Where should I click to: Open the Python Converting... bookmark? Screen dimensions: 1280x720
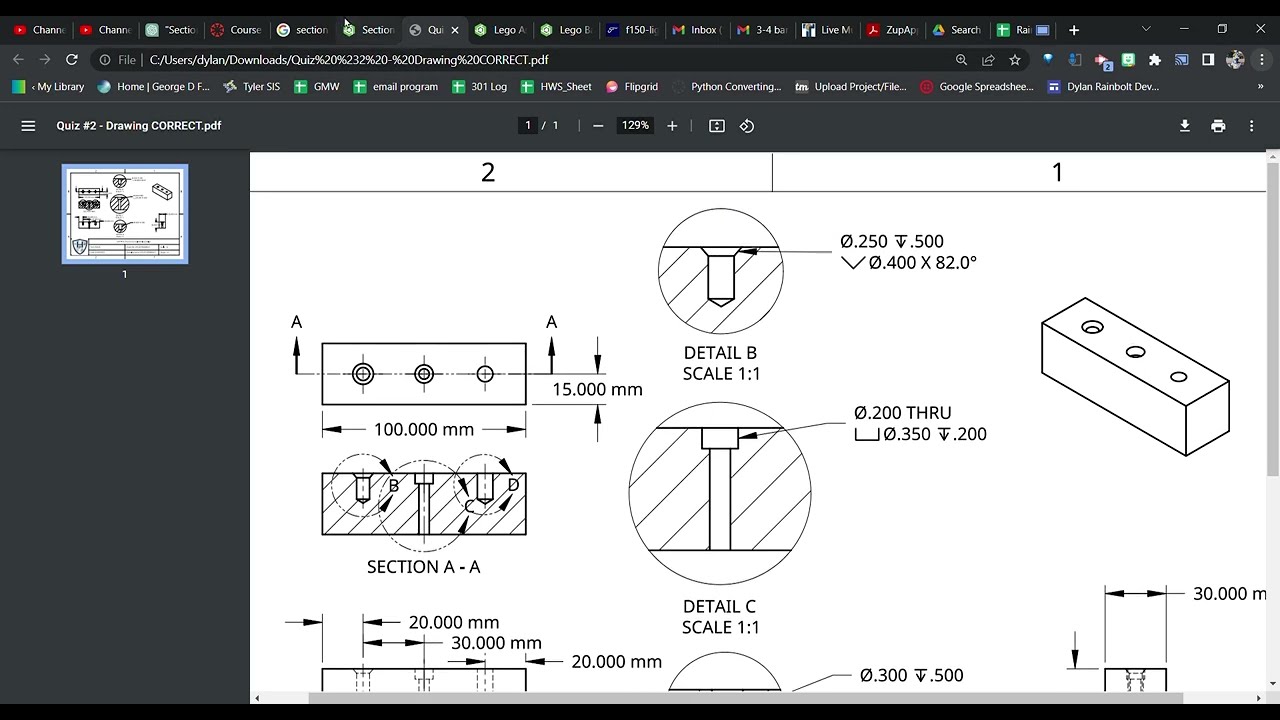click(x=727, y=87)
